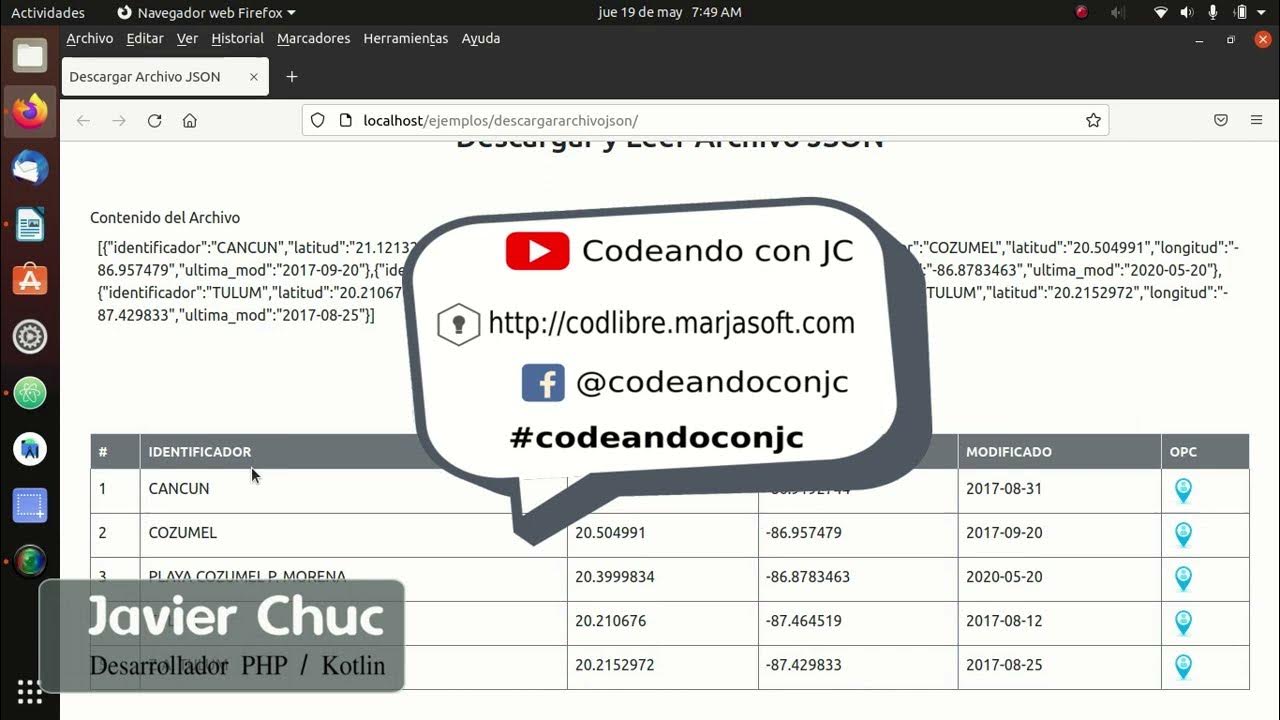Open the Ayuda menu

click(x=480, y=38)
